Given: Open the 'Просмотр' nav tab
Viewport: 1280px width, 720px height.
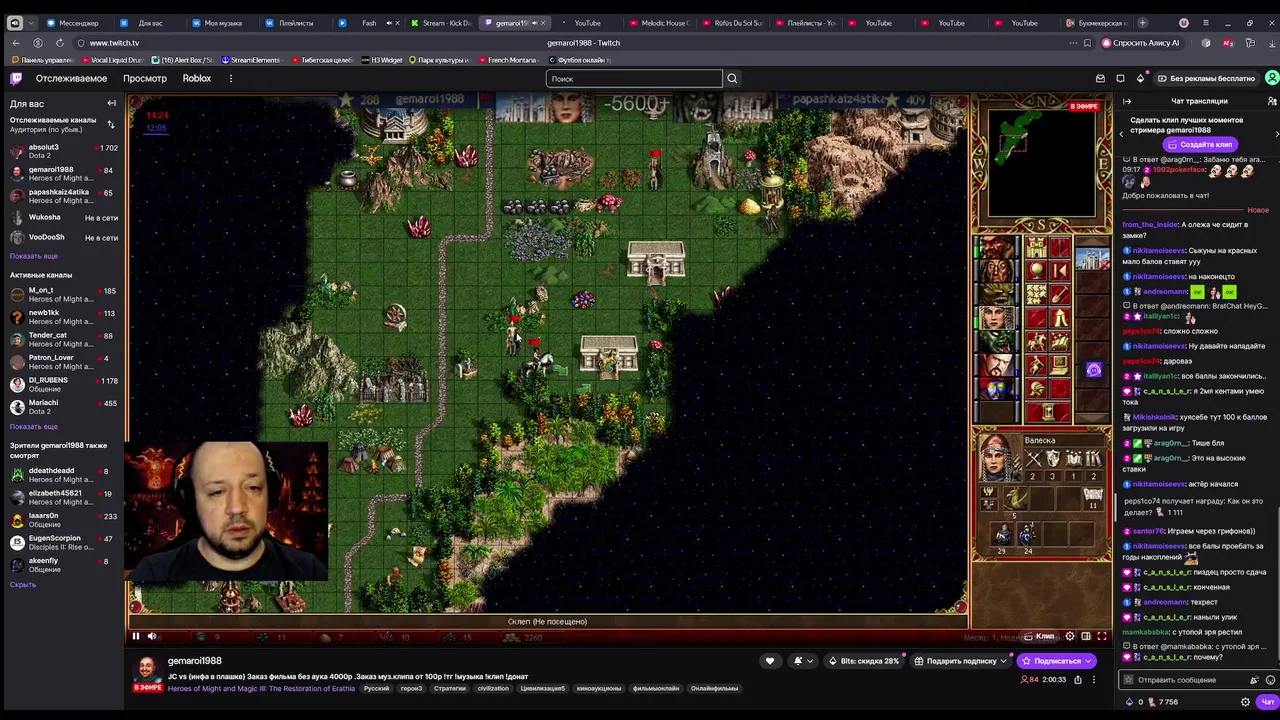Looking at the screenshot, I should tap(145, 78).
